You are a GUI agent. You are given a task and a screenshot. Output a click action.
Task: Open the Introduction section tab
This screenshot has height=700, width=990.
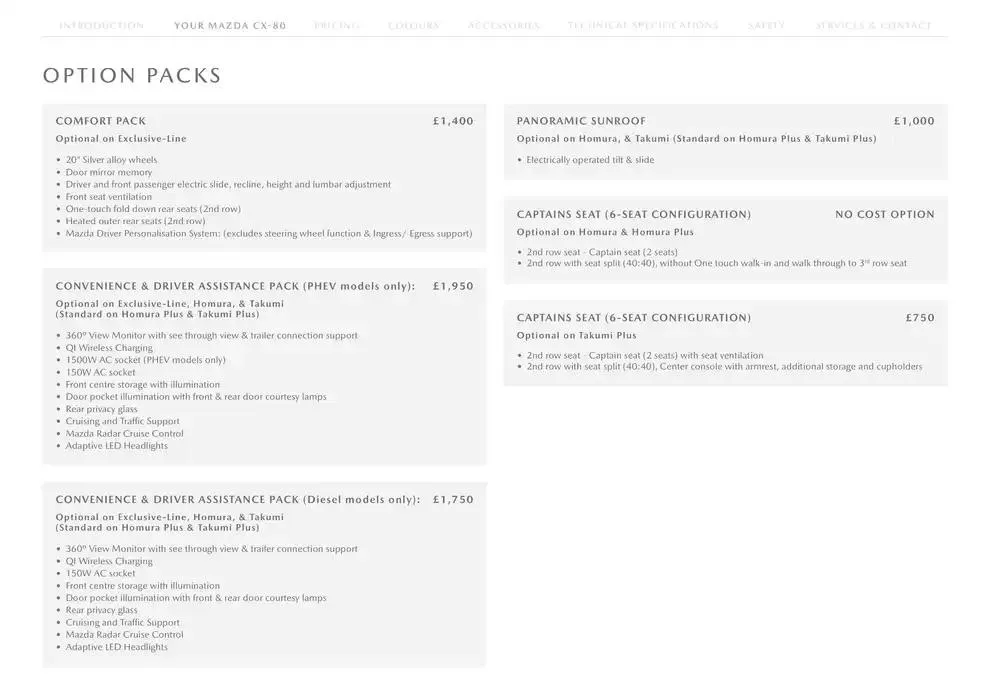pos(101,26)
